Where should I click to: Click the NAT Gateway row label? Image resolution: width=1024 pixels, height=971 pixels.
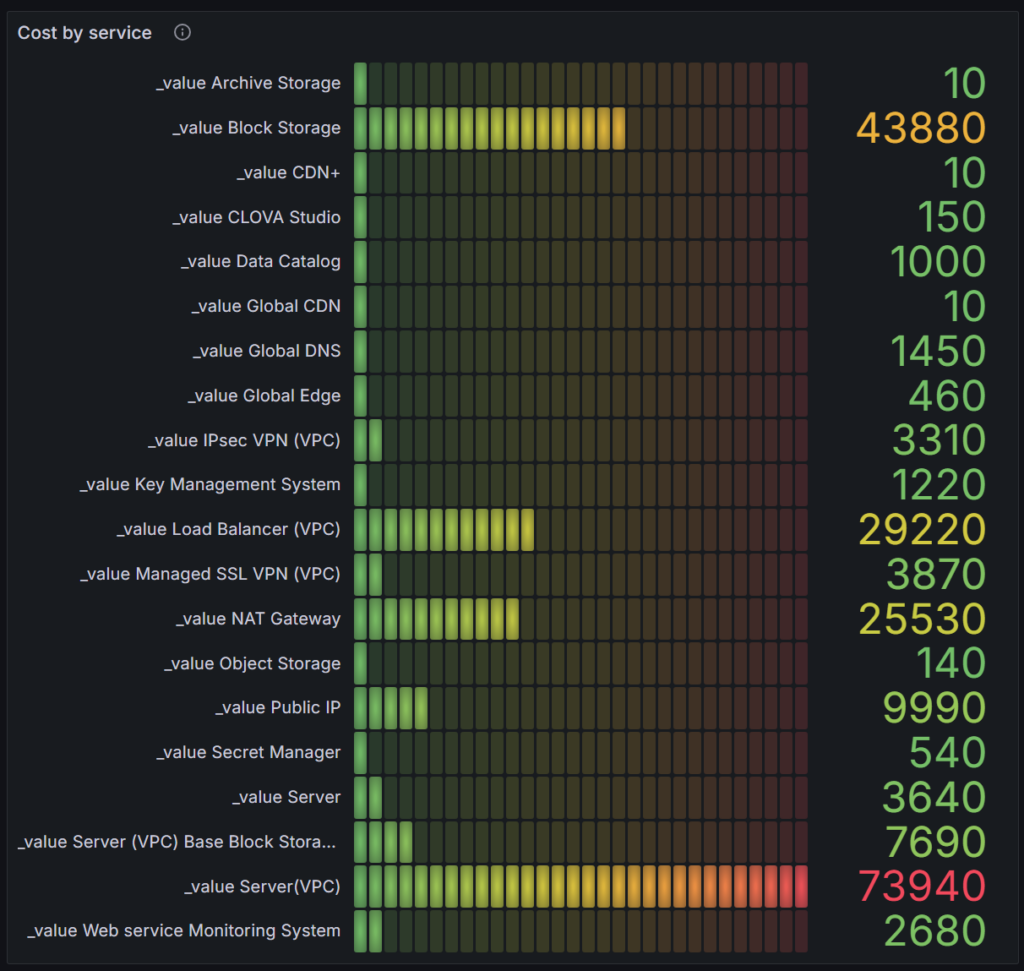258,619
